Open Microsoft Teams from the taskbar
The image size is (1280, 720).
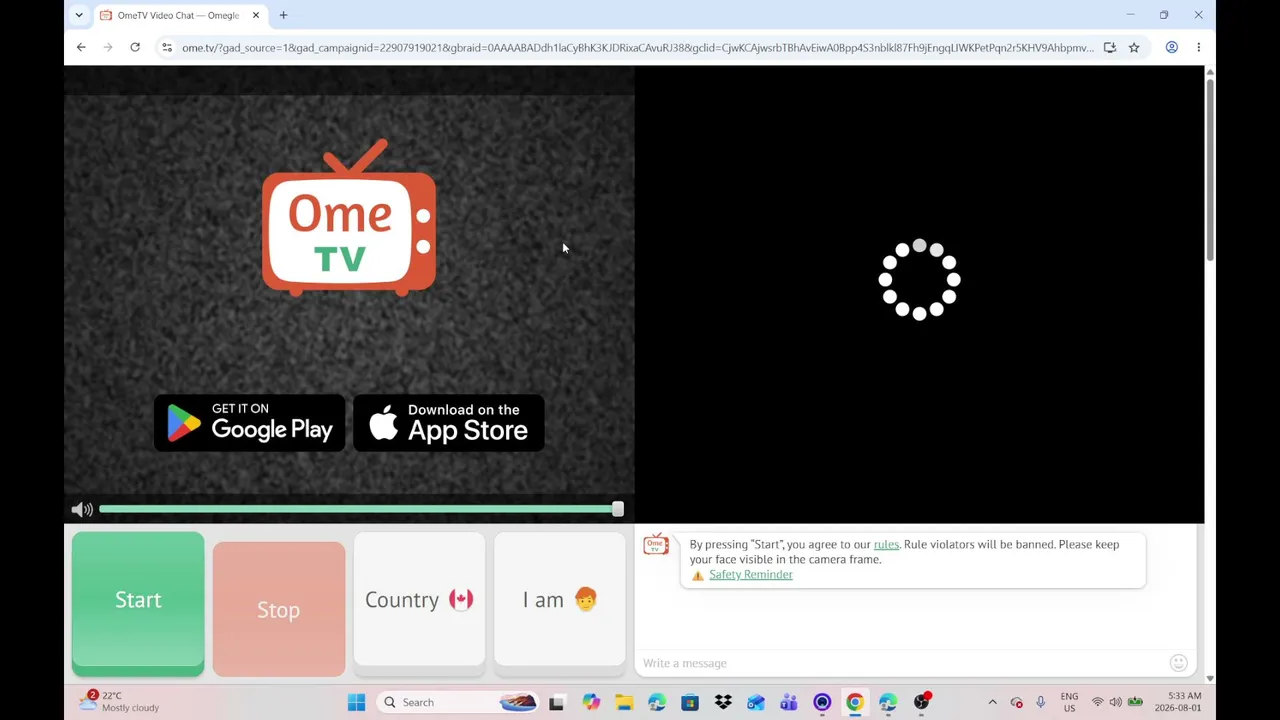(789, 702)
